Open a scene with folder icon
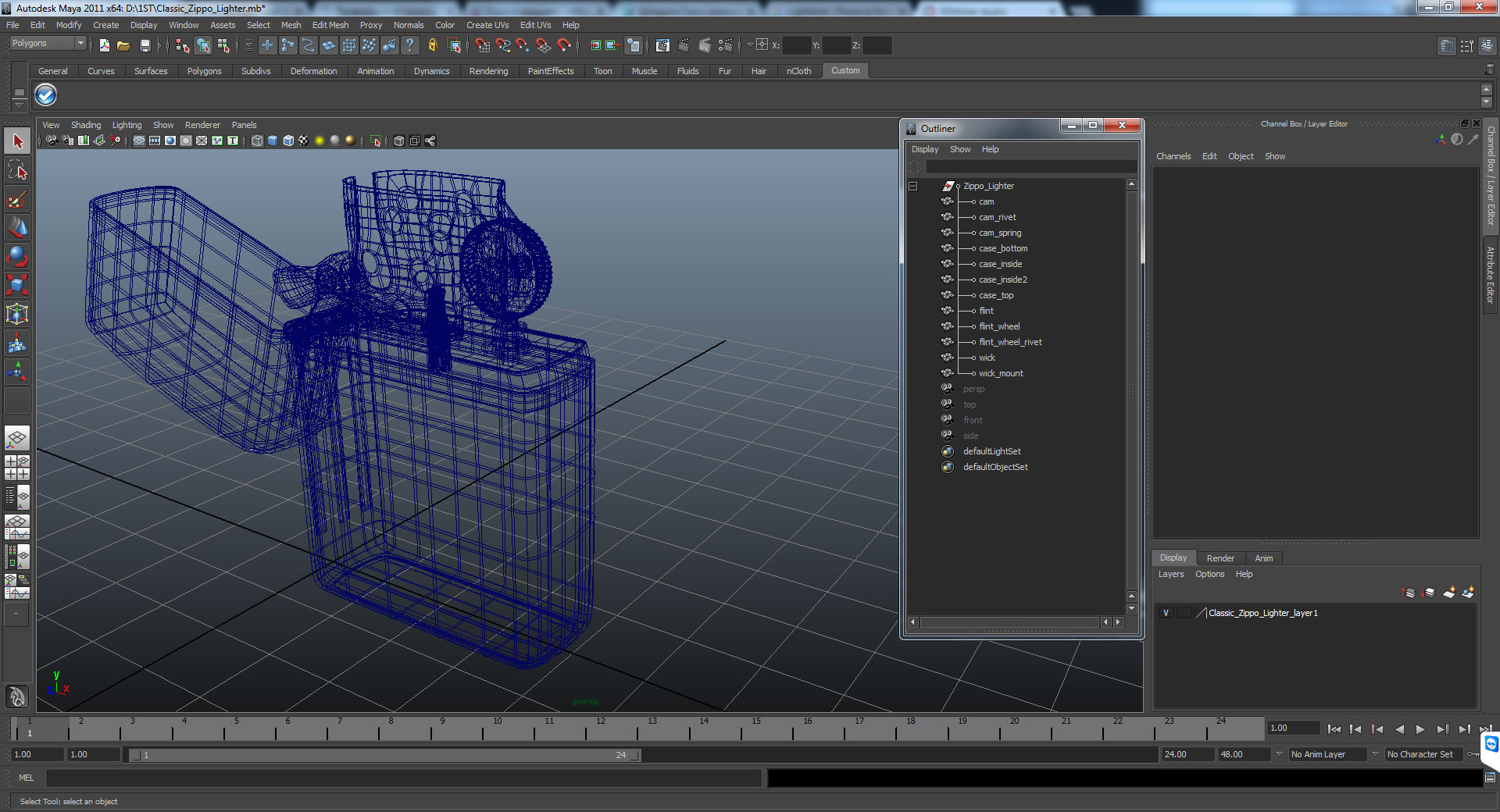Screen dimensions: 1500x812 pos(123,45)
